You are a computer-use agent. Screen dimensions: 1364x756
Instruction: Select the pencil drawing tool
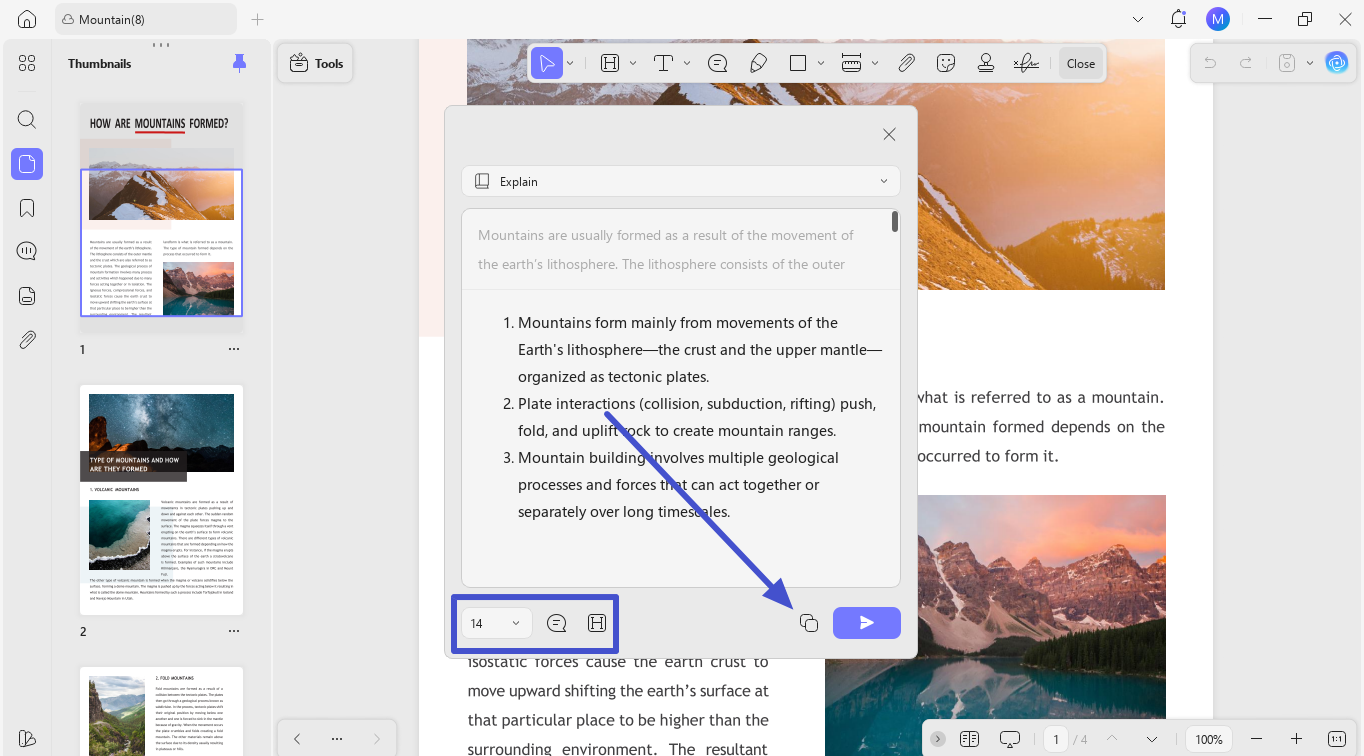758,63
